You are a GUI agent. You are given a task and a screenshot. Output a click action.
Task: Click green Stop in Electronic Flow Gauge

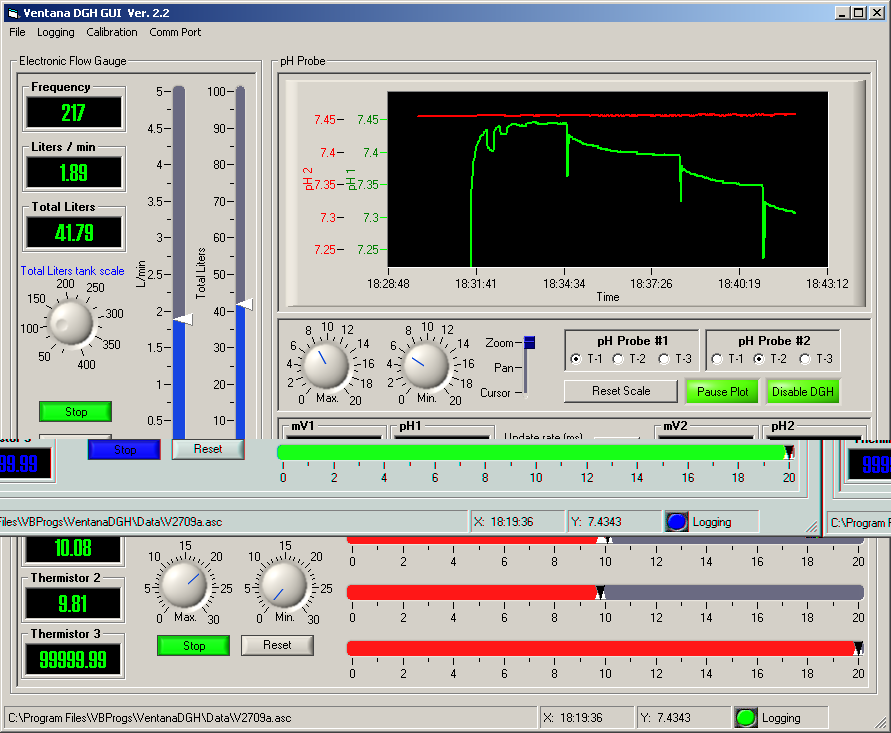76,411
